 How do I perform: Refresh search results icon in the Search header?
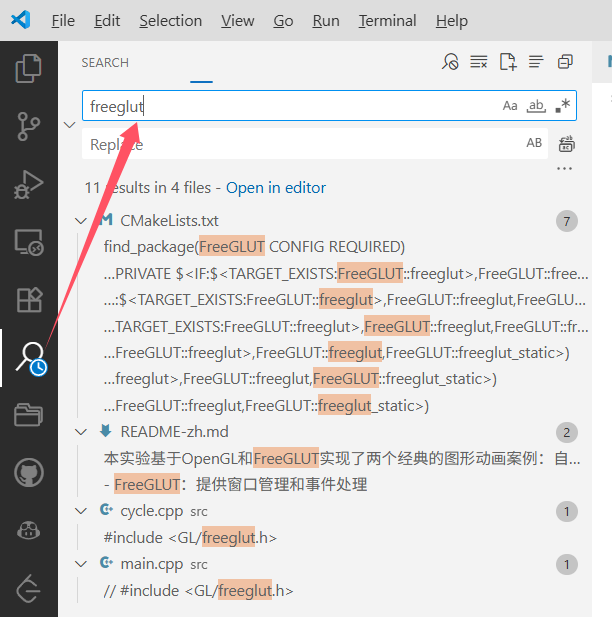[x=450, y=62]
